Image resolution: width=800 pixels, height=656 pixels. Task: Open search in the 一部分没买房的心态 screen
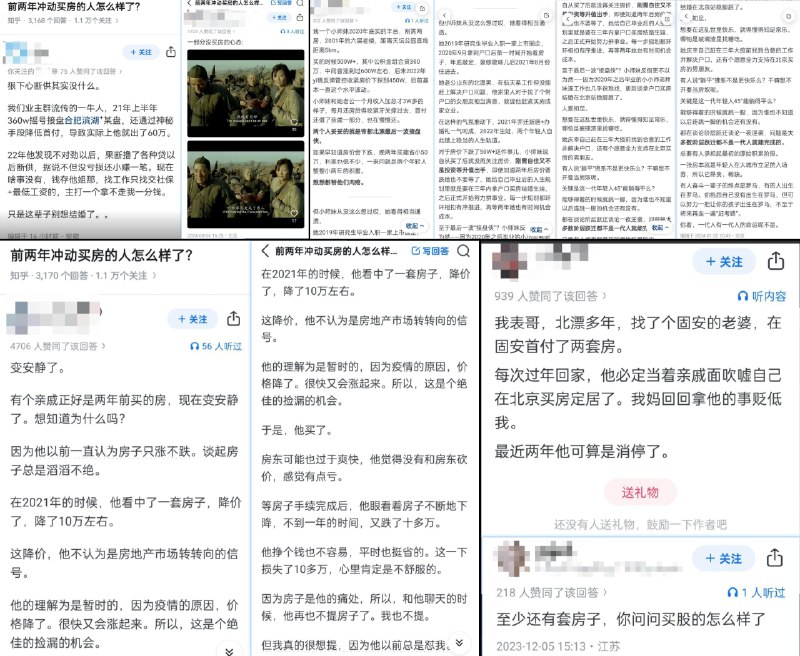tap(301, 3)
